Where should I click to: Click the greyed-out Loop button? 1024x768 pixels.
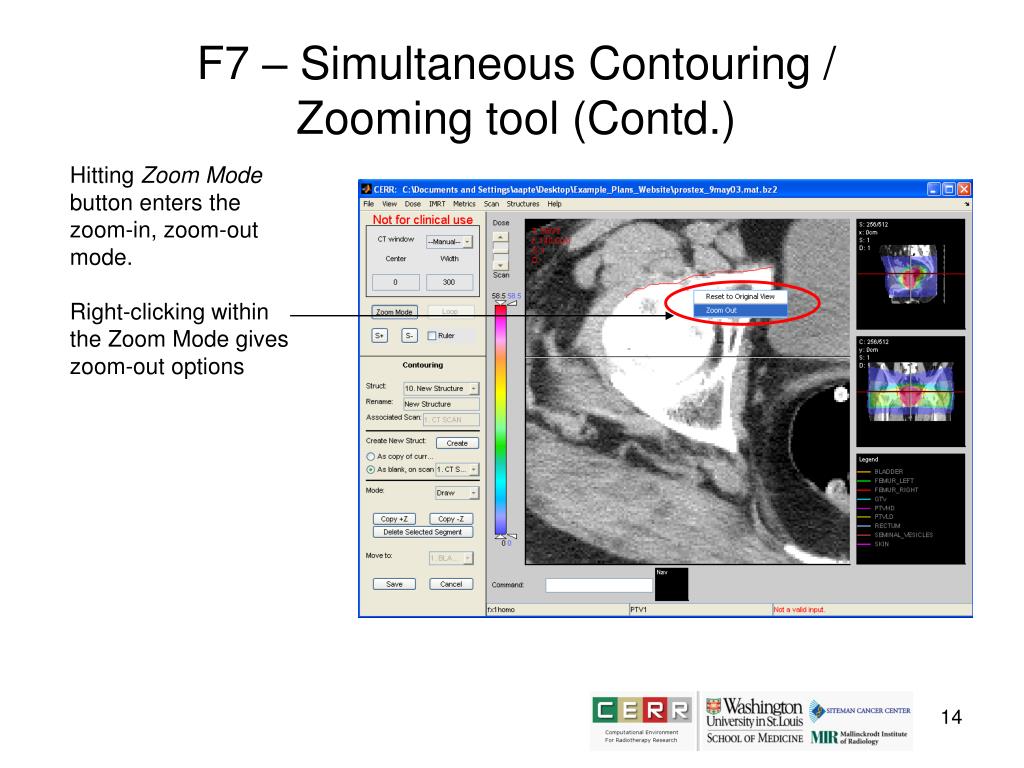pyautogui.click(x=450, y=312)
